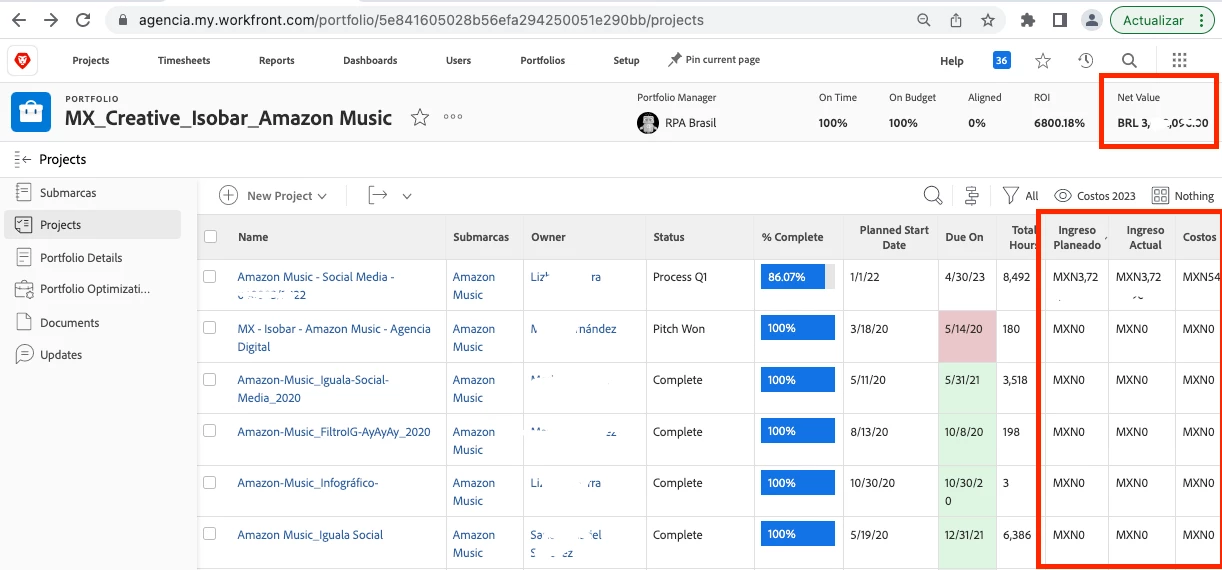Select all projects header checkbox
The height and width of the screenshot is (570, 1222).
coord(210,236)
